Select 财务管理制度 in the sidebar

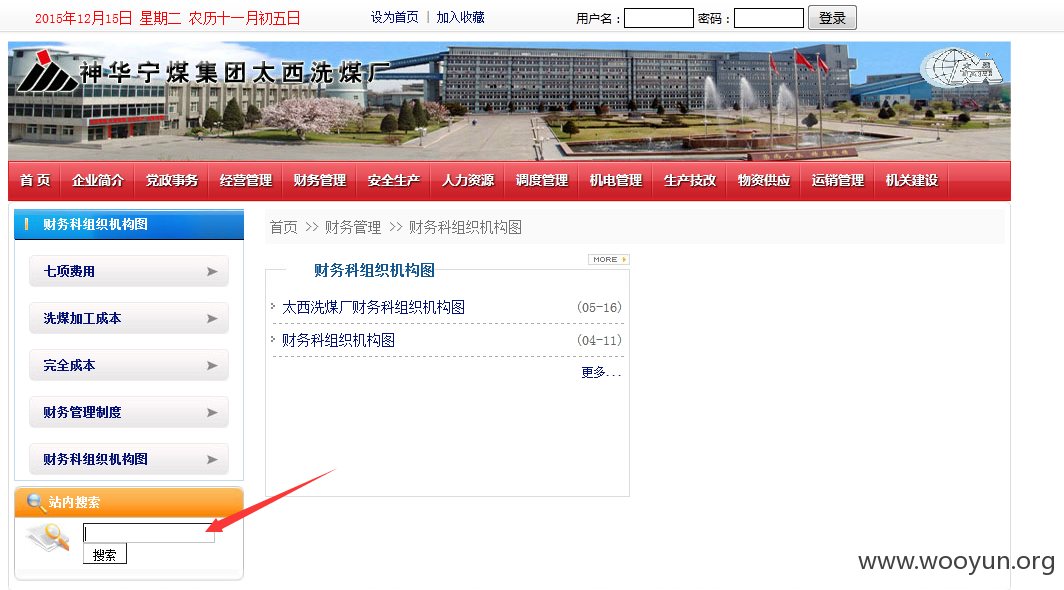tap(129, 413)
